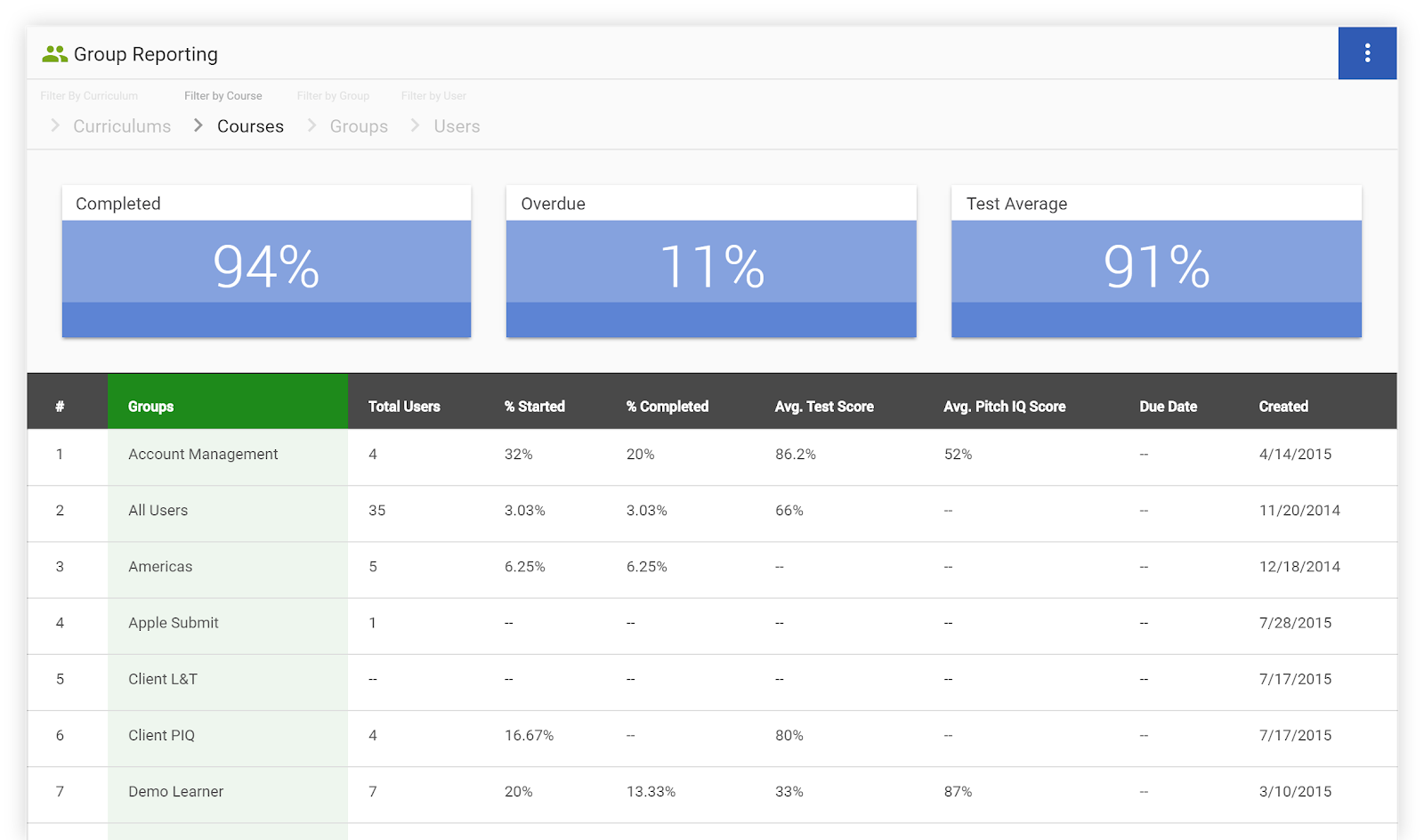Click the Completed 94% progress card
Viewport: 1424px width, 840px height.
(266, 261)
